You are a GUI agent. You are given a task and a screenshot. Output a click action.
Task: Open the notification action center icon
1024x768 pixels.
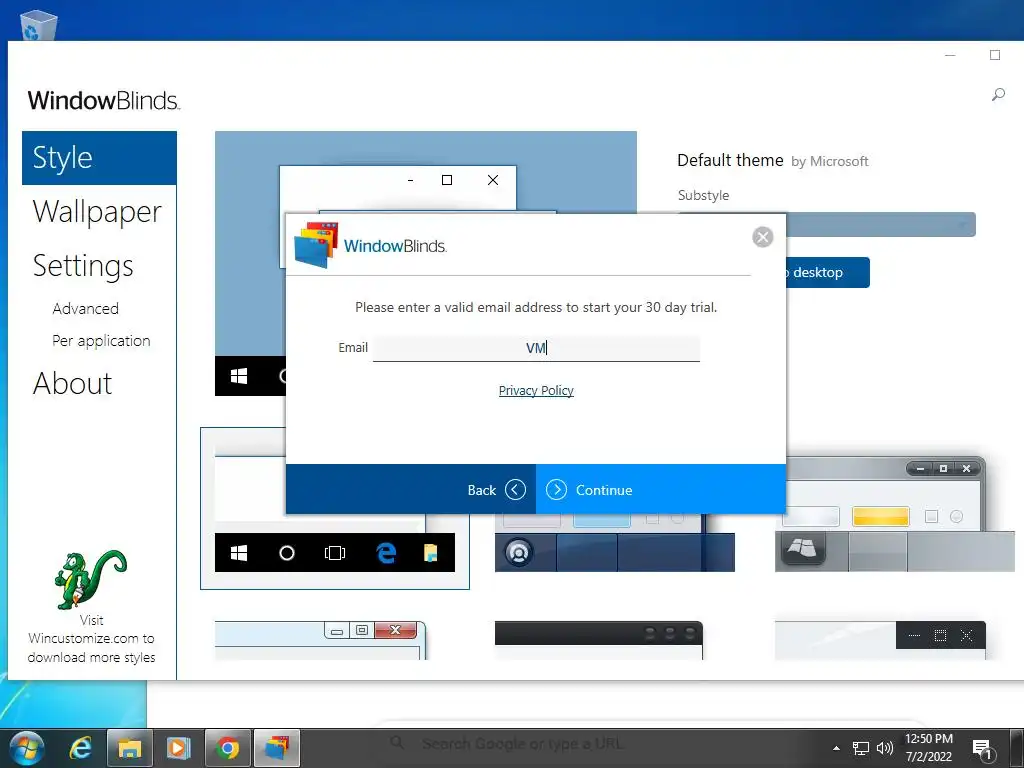[982, 749]
